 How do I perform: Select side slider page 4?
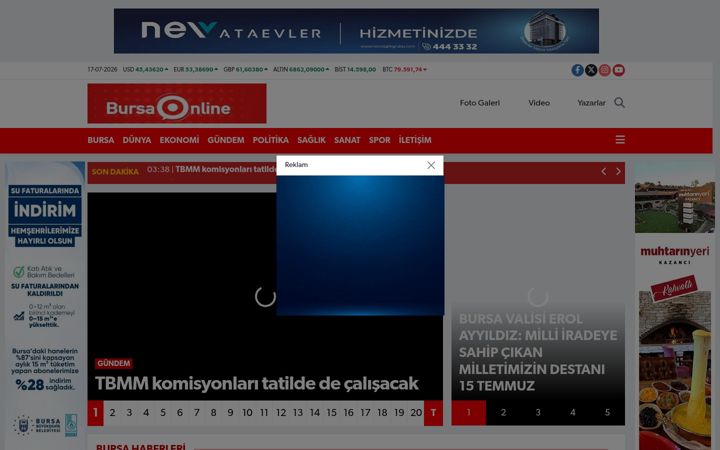pos(573,413)
